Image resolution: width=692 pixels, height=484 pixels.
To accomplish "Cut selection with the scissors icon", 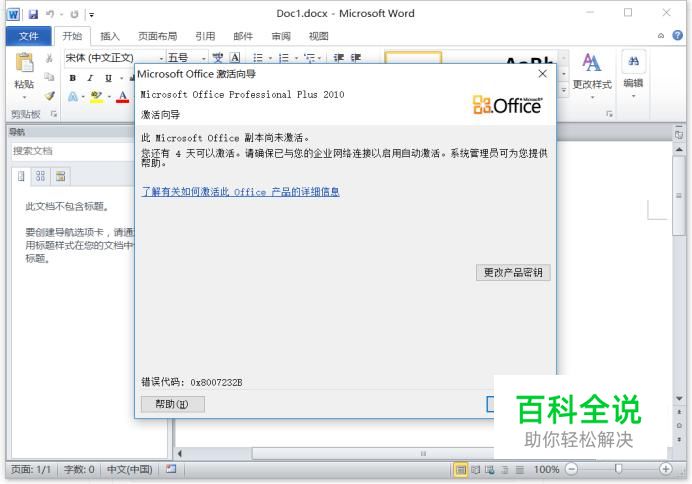I will click(49, 58).
